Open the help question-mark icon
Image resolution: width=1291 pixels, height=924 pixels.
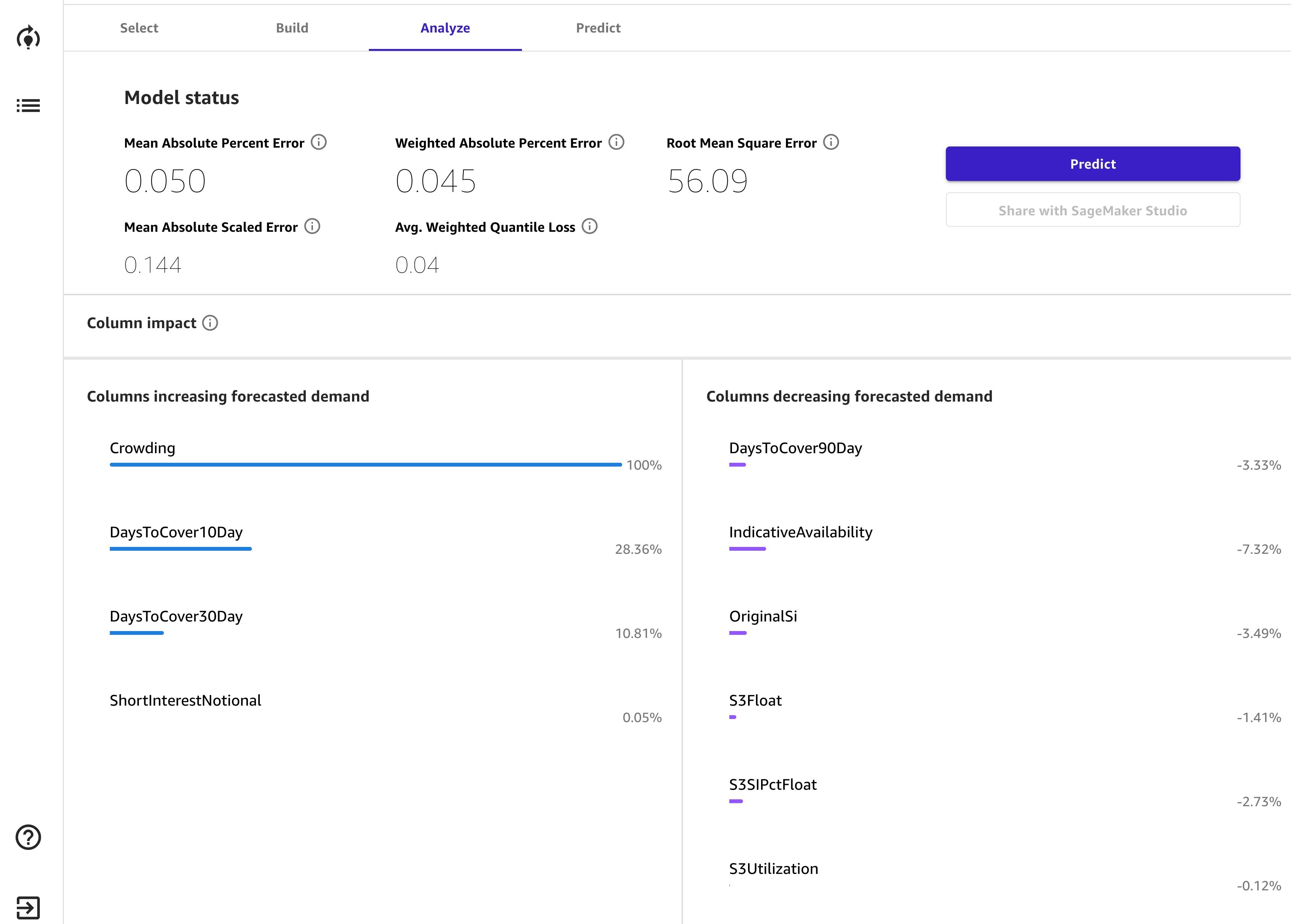pyautogui.click(x=28, y=837)
